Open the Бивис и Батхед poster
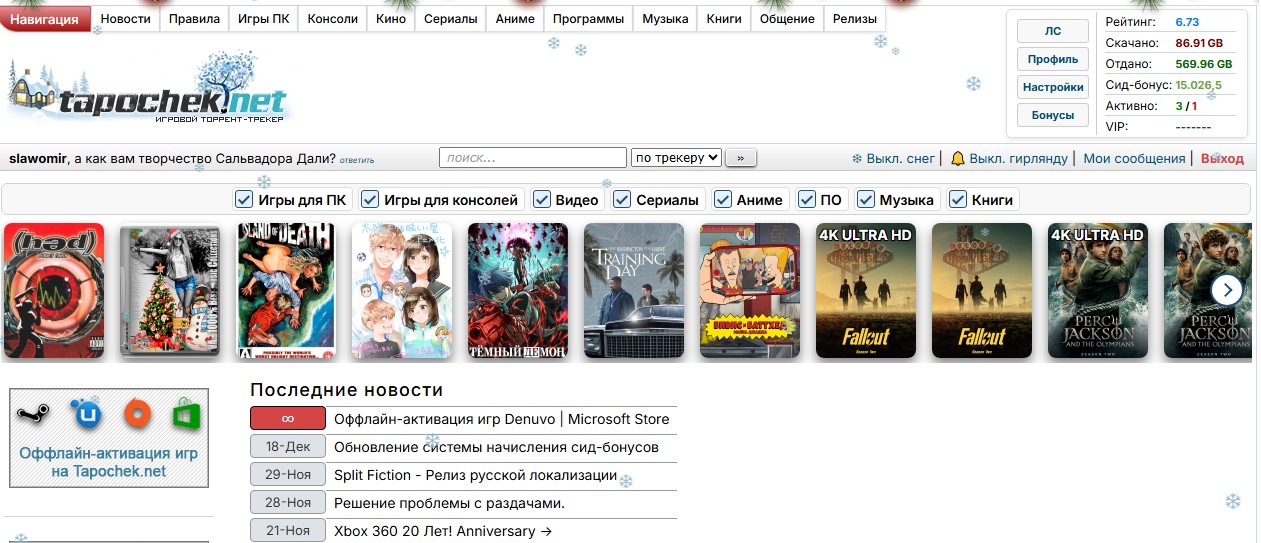The height and width of the screenshot is (543, 1261). (x=750, y=290)
